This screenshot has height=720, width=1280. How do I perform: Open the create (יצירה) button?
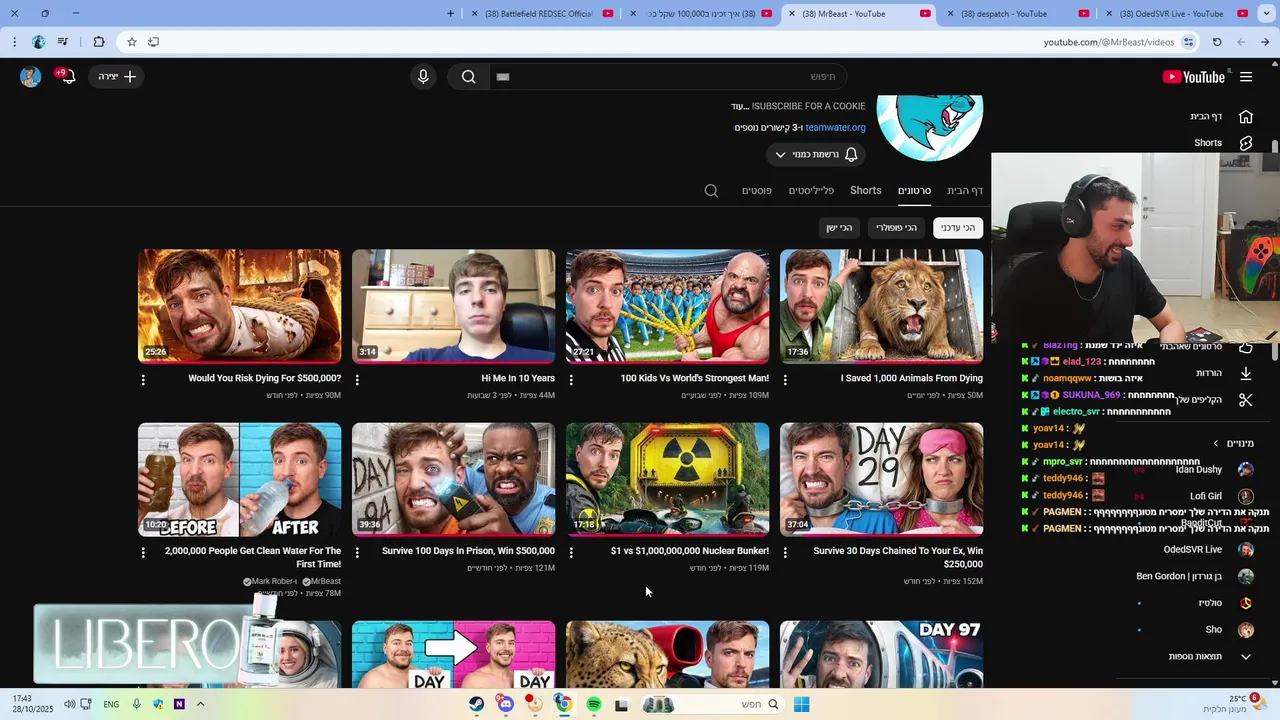coord(117,77)
